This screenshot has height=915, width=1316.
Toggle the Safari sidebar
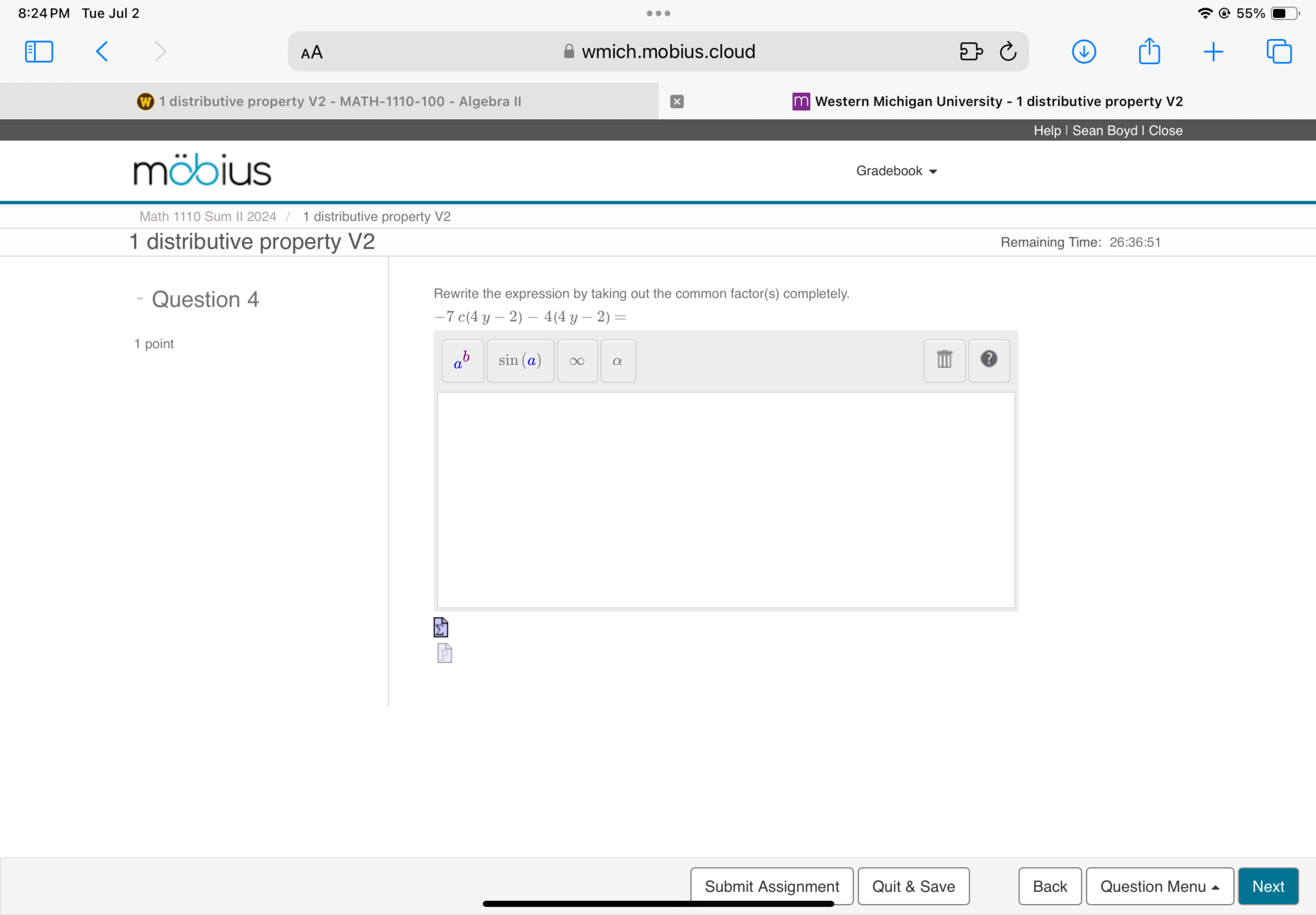(x=39, y=52)
